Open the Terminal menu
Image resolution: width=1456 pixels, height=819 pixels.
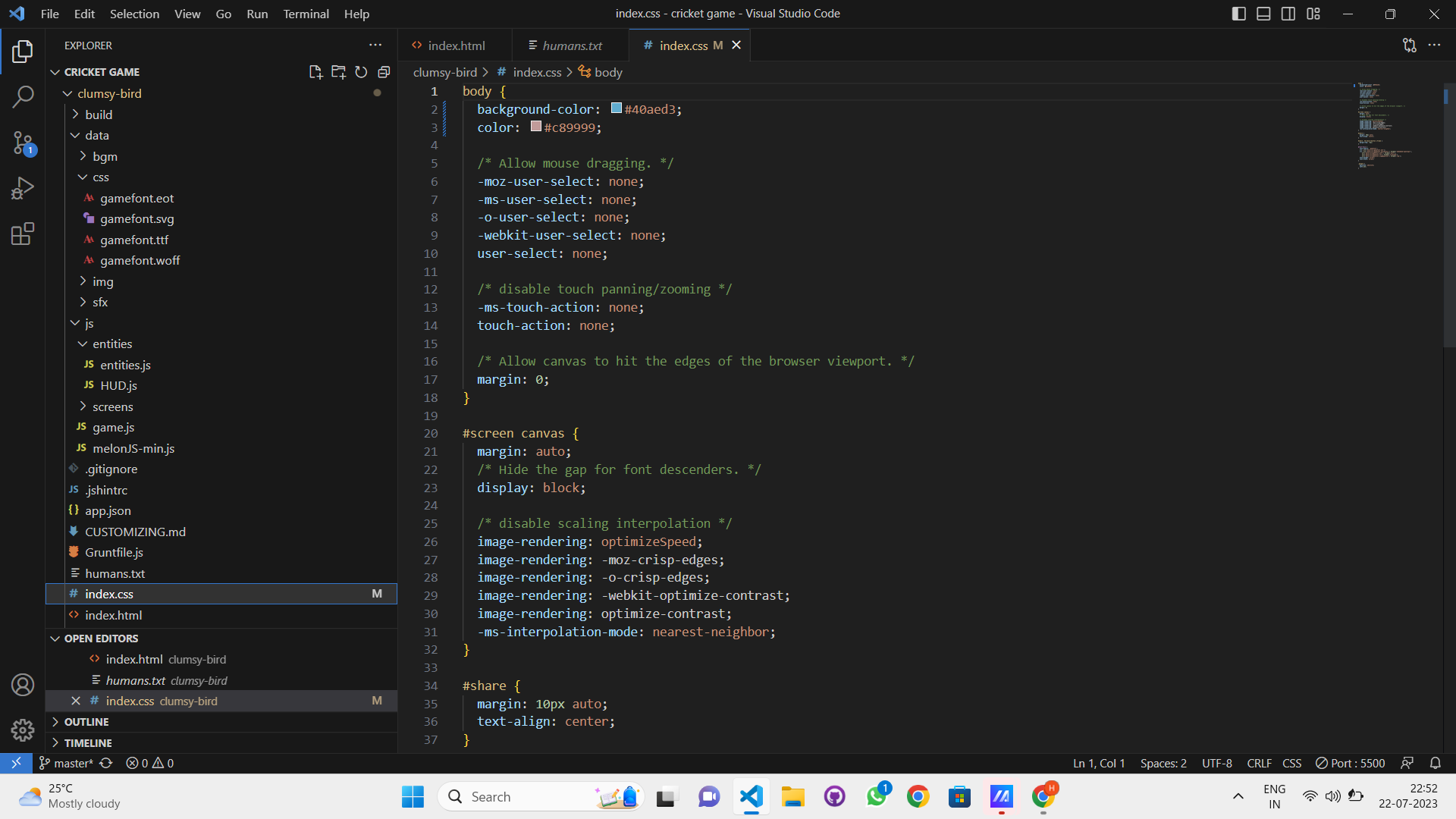click(x=306, y=14)
